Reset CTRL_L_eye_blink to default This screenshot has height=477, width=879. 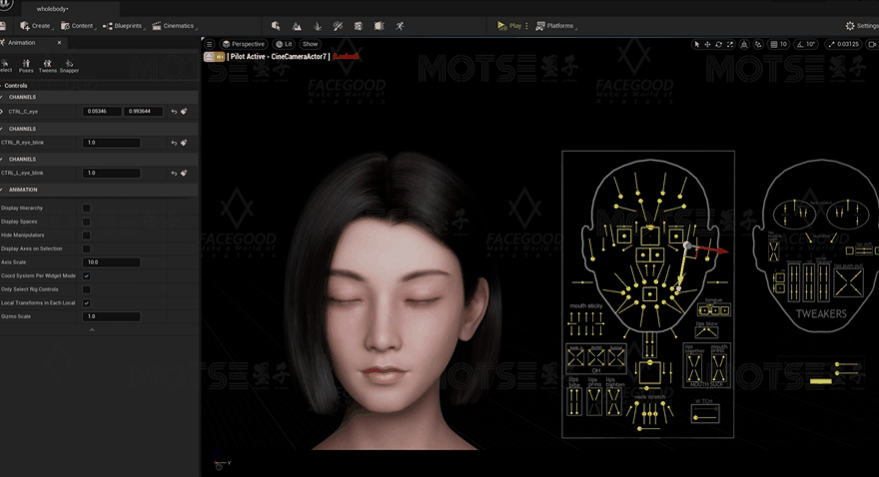pyautogui.click(x=174, y=173)
